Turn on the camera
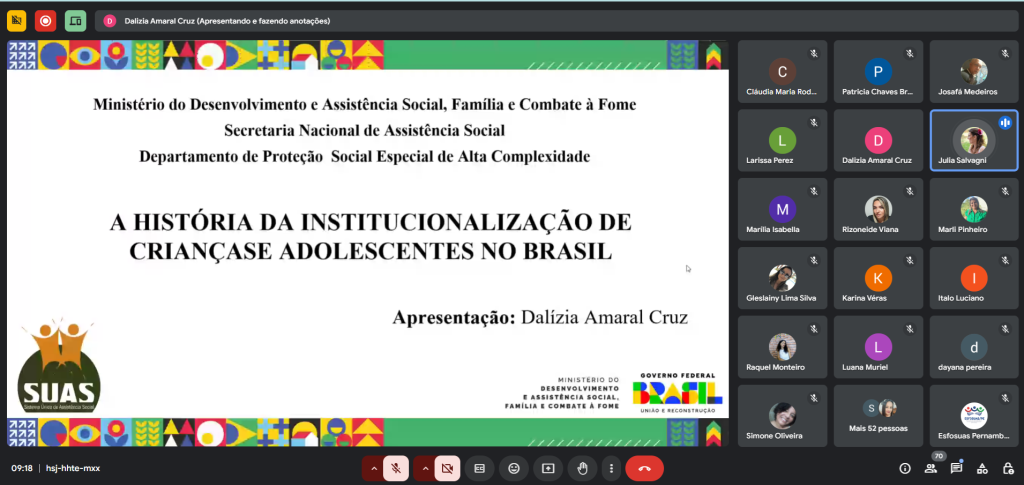Screen dimensions: 1024x485 point(448,468)
